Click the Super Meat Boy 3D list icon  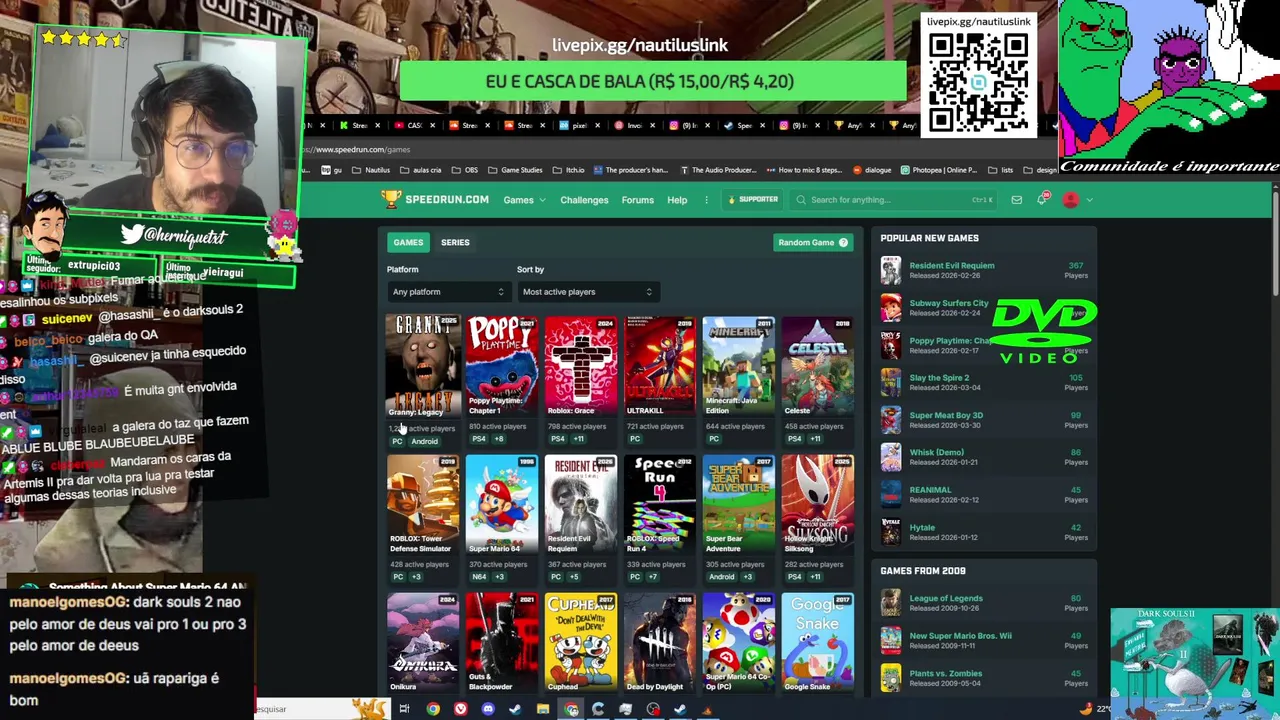coord(890,420)
